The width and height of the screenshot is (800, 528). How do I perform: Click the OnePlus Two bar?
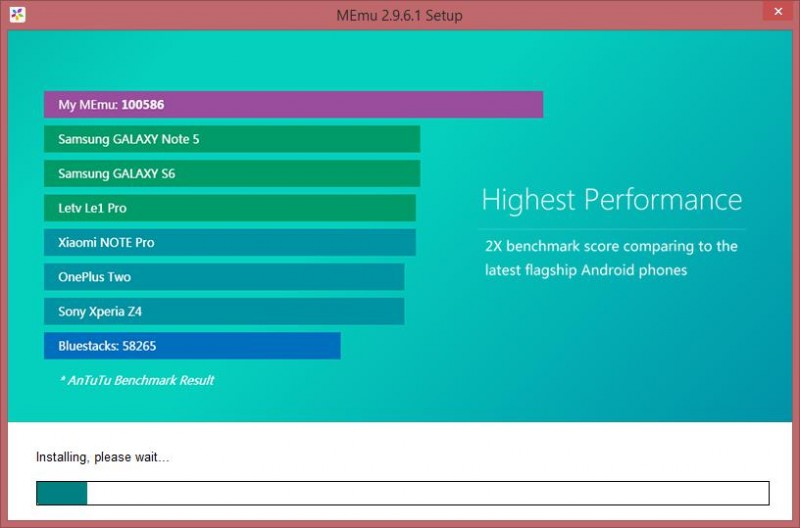224,277
